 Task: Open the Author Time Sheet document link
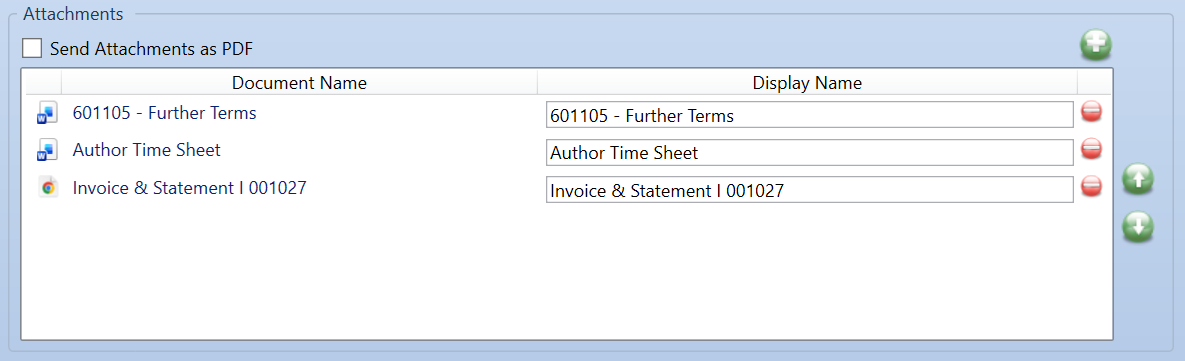click(x=147, y=150)
